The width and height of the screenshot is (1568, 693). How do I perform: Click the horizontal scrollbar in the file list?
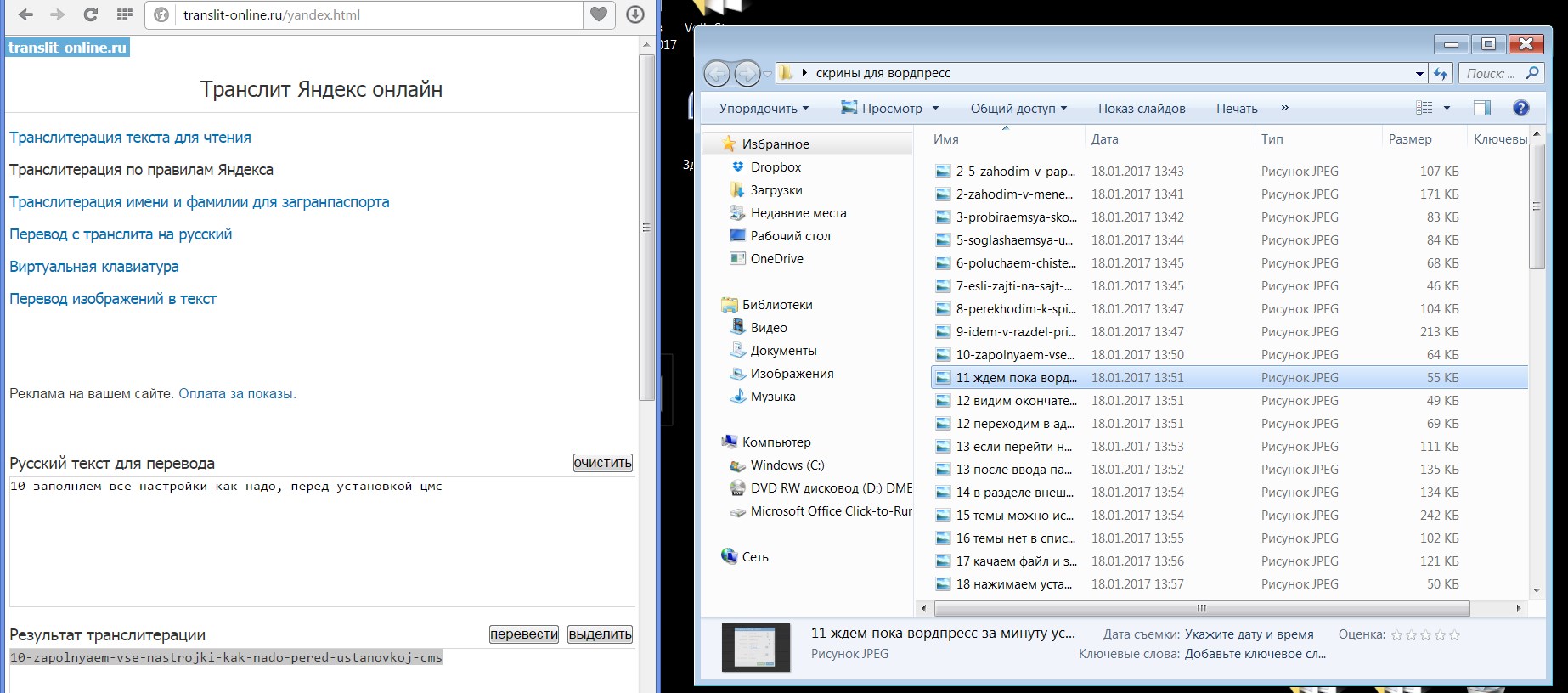tap(1202, 608)
